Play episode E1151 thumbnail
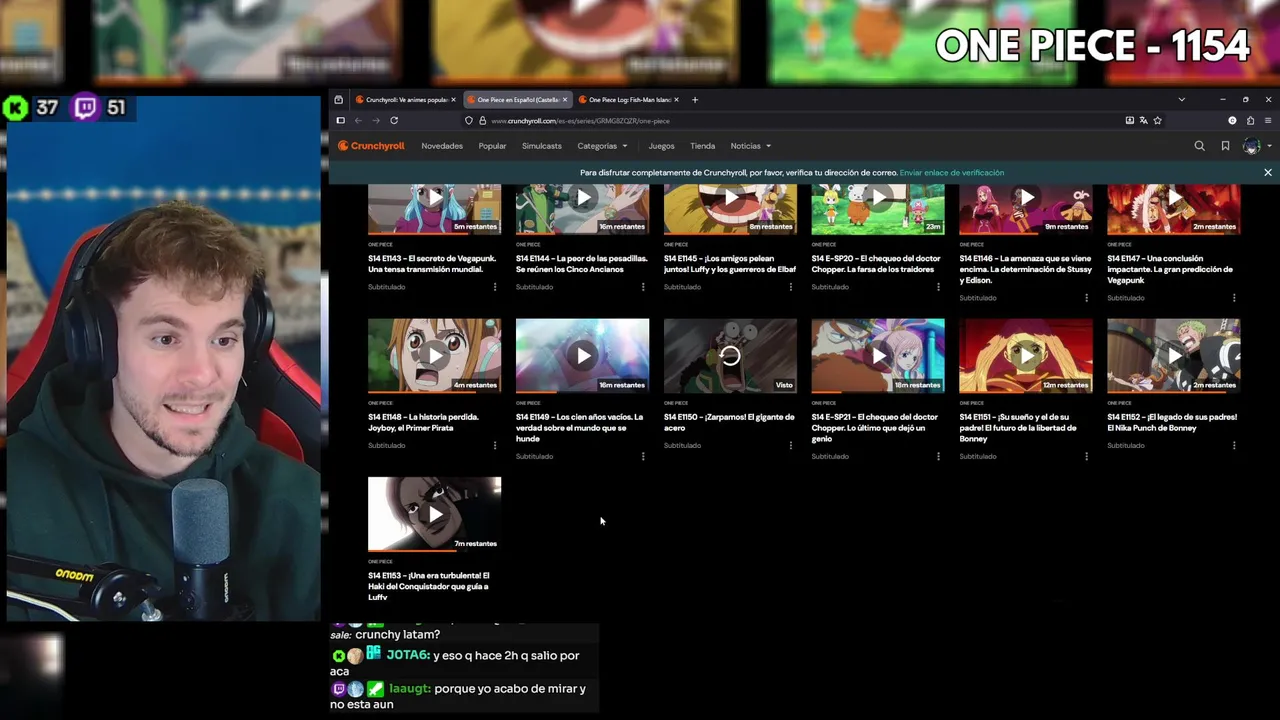The image size is (1280, 720). click(1026, 355)
